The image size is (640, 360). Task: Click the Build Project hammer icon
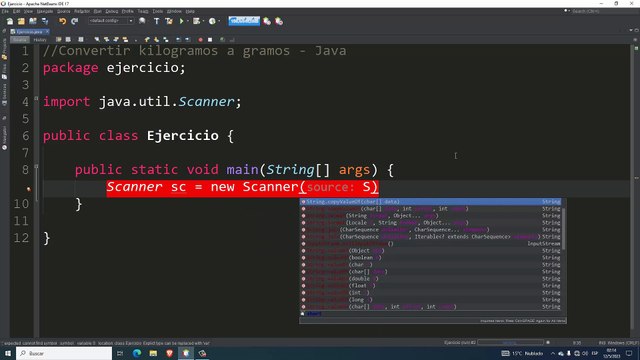[156, 21]
